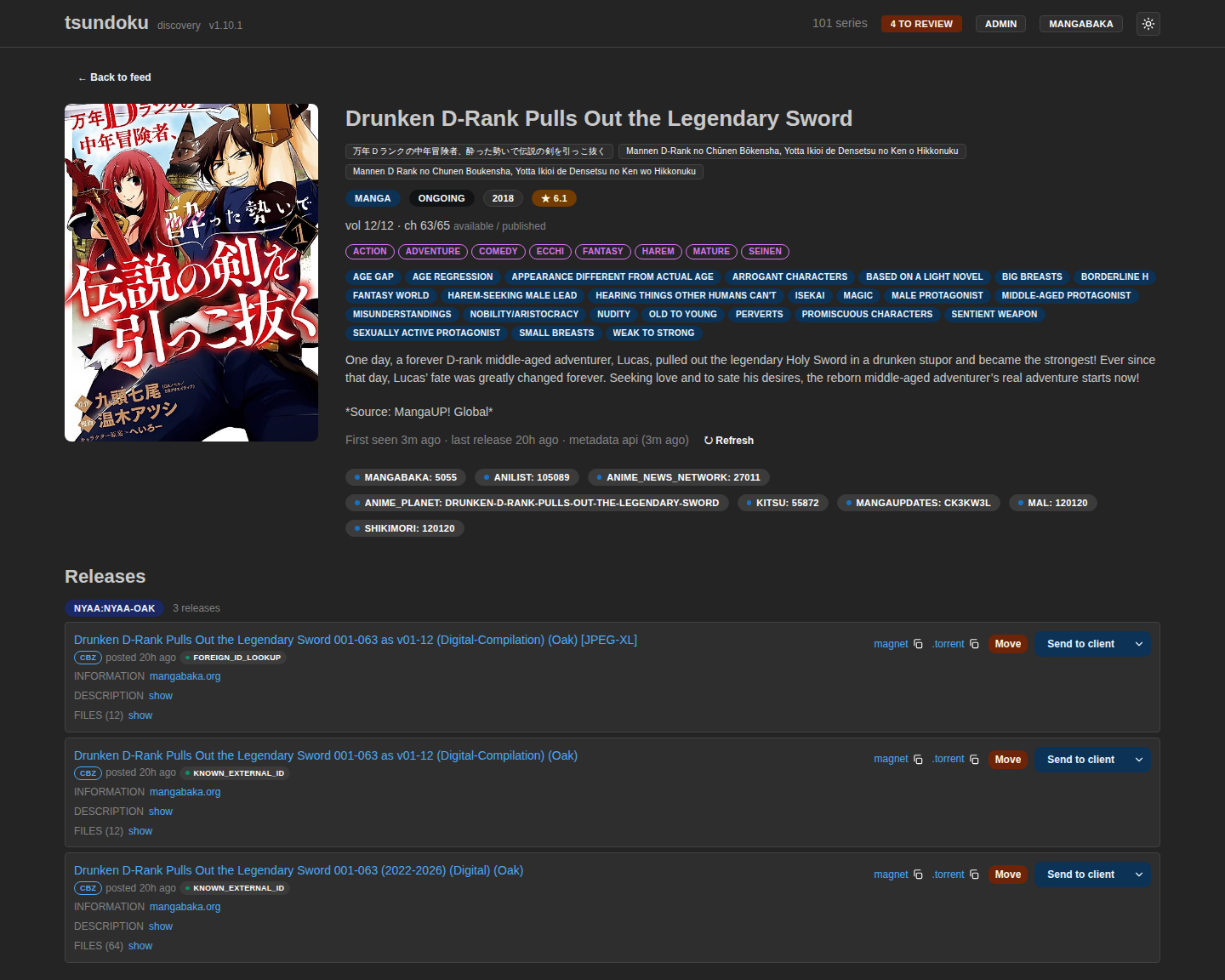Open Send to client dropdown arrow for second release
This screenshot has height=980, width=1225.
coord(1139,760)
